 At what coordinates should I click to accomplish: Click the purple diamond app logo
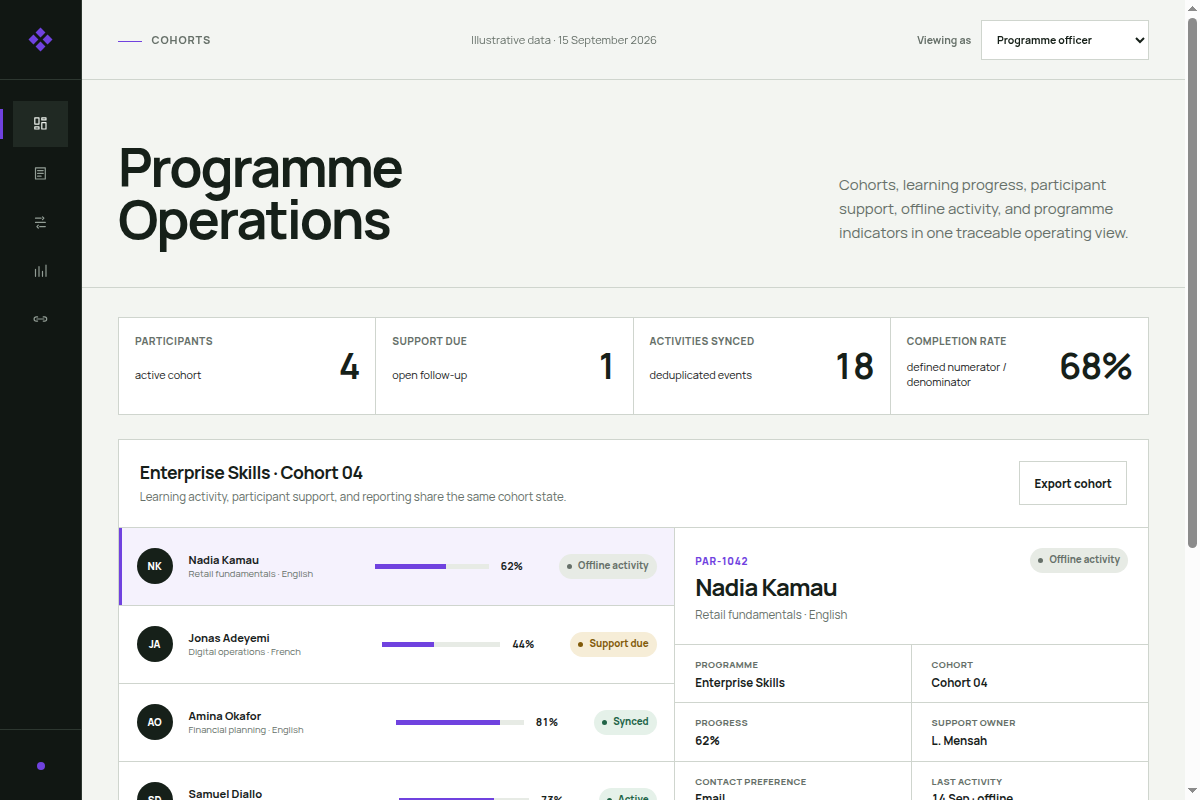point(40,40)
